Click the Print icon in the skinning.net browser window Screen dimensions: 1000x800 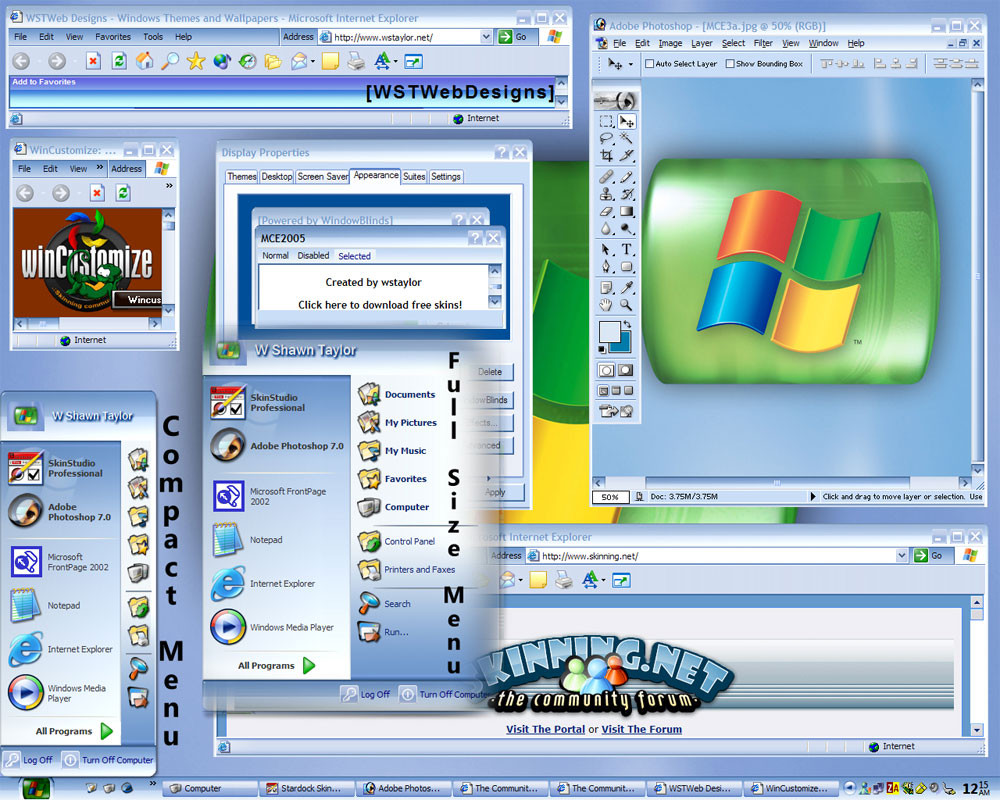coord(564,580)
